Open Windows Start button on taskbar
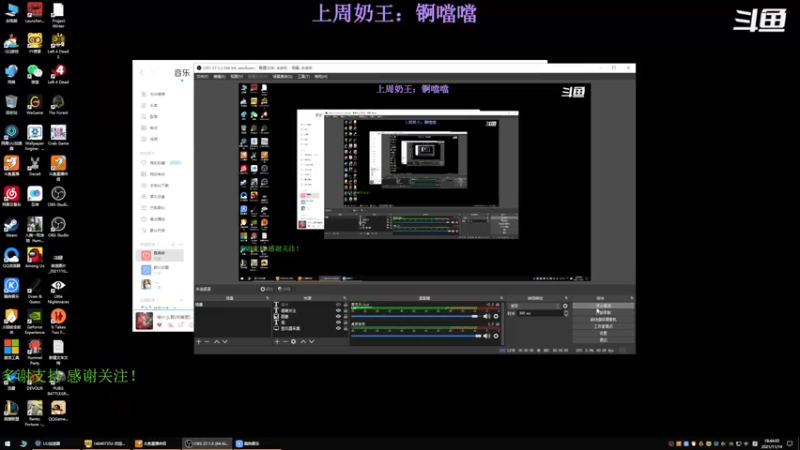Viewport: 800px width, 450px height. 7,443
